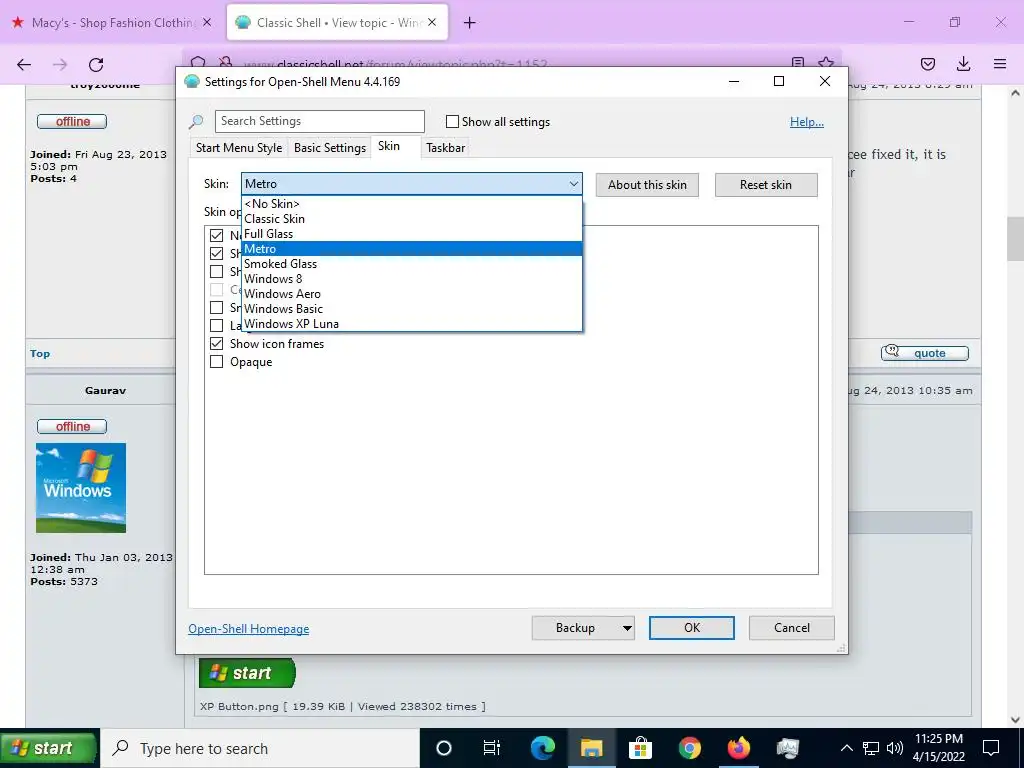Visit the Open-Shell Homepage link

tap(249, 629)
